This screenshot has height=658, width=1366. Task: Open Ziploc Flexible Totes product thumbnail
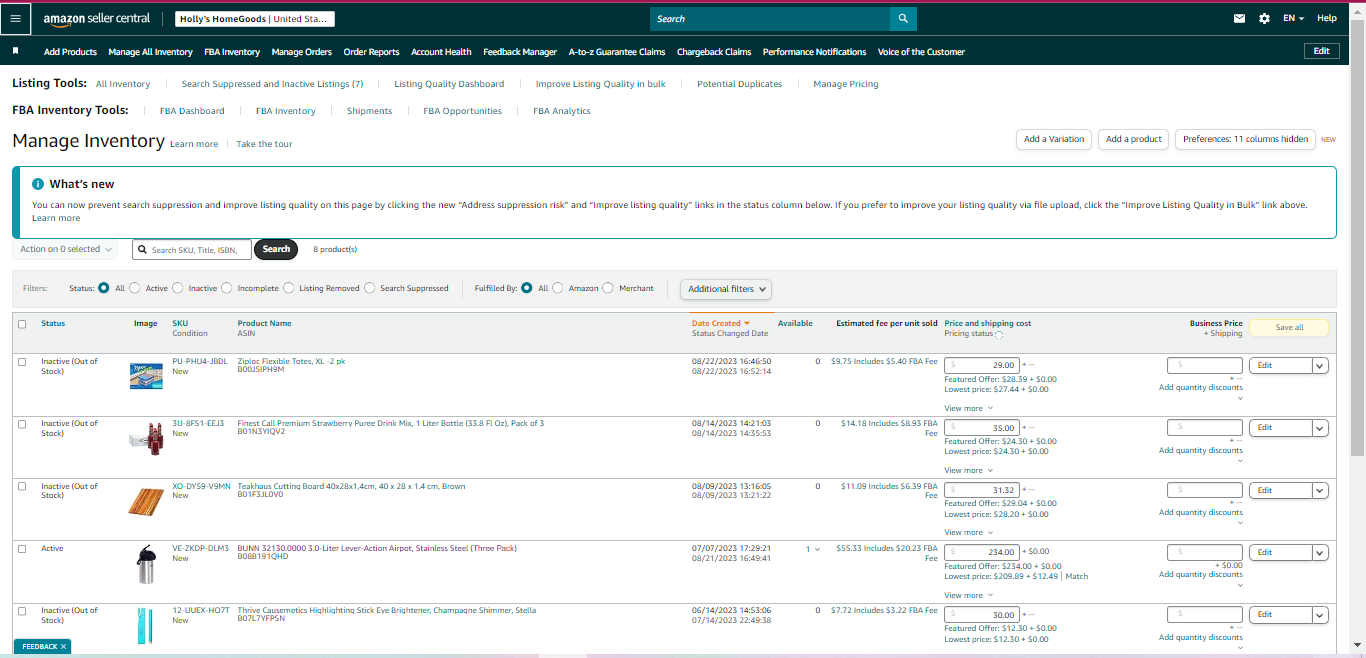[x=146, y=376]
